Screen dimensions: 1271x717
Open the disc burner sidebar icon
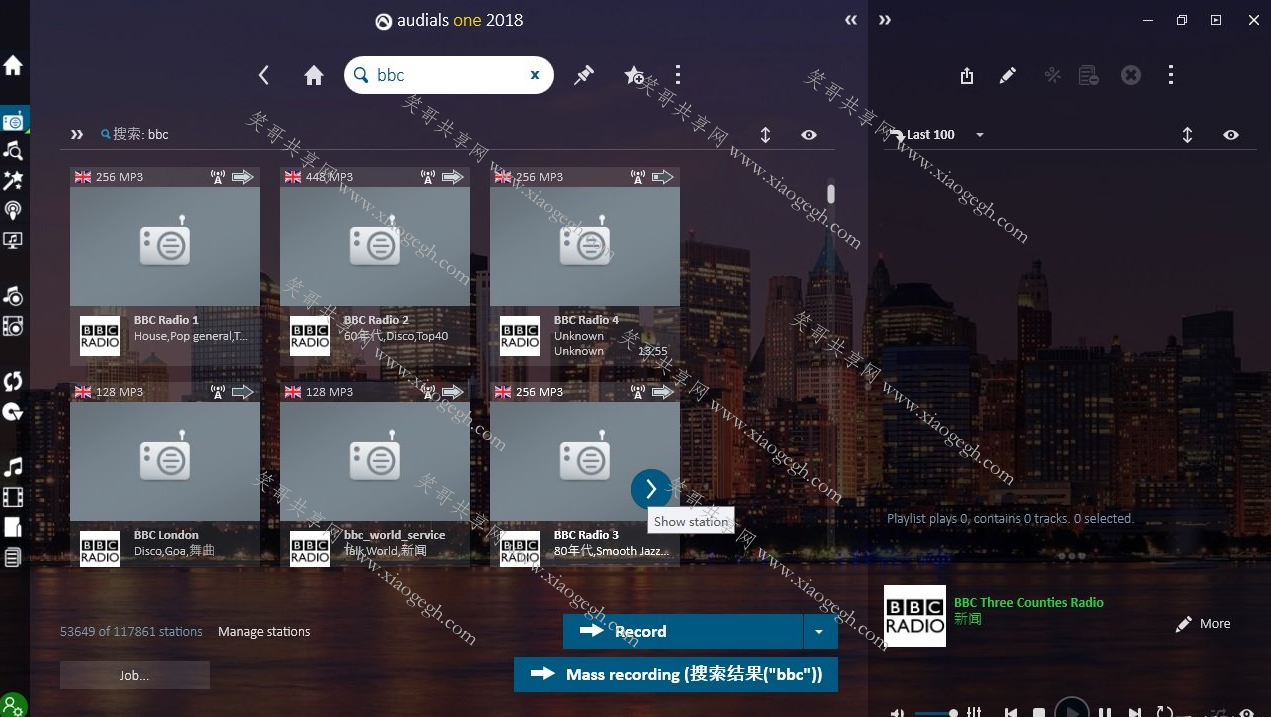tap(13, 411)
